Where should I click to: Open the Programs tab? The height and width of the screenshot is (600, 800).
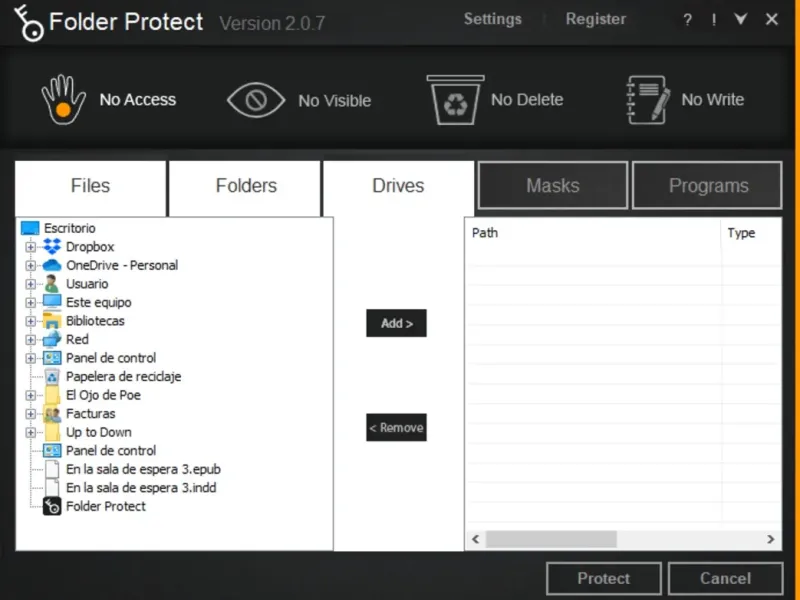708,186
